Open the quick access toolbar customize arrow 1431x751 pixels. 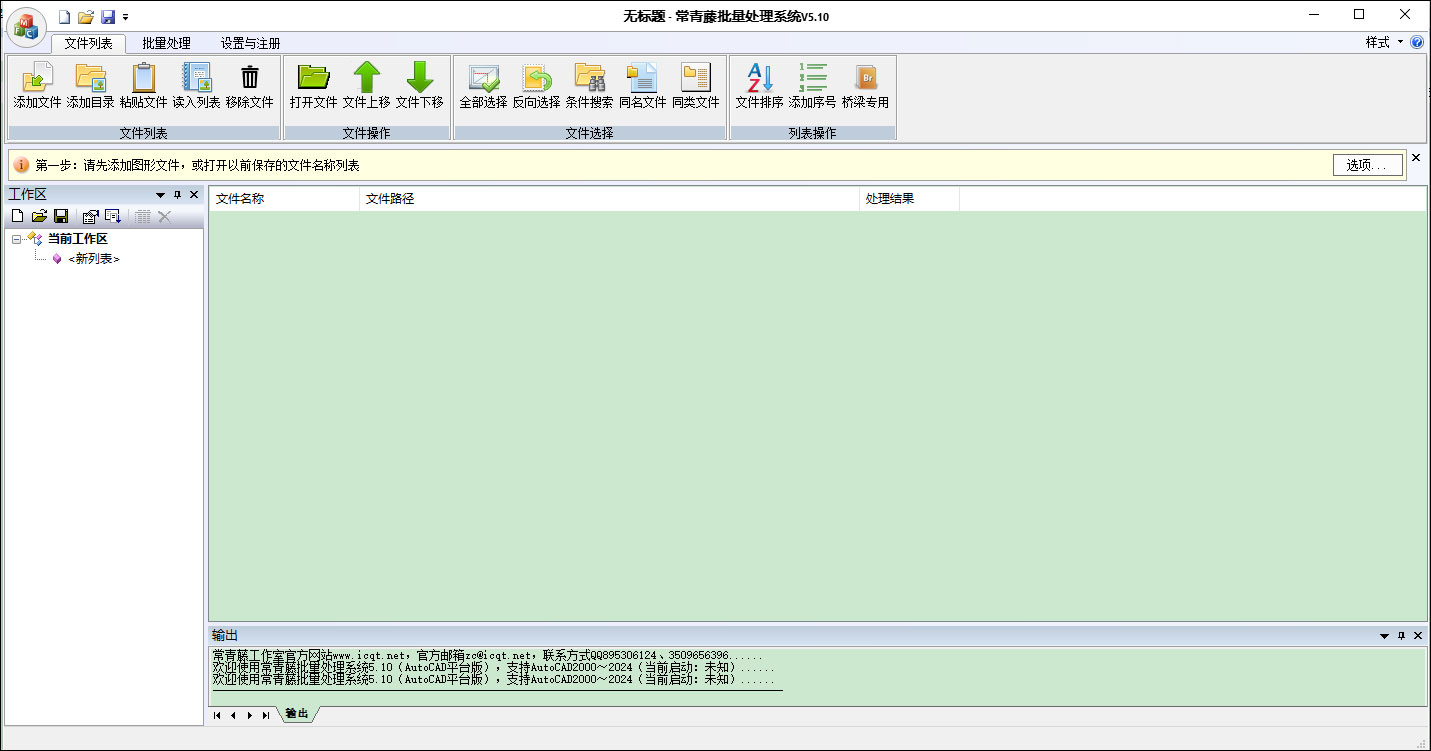[x=123, y=15]
